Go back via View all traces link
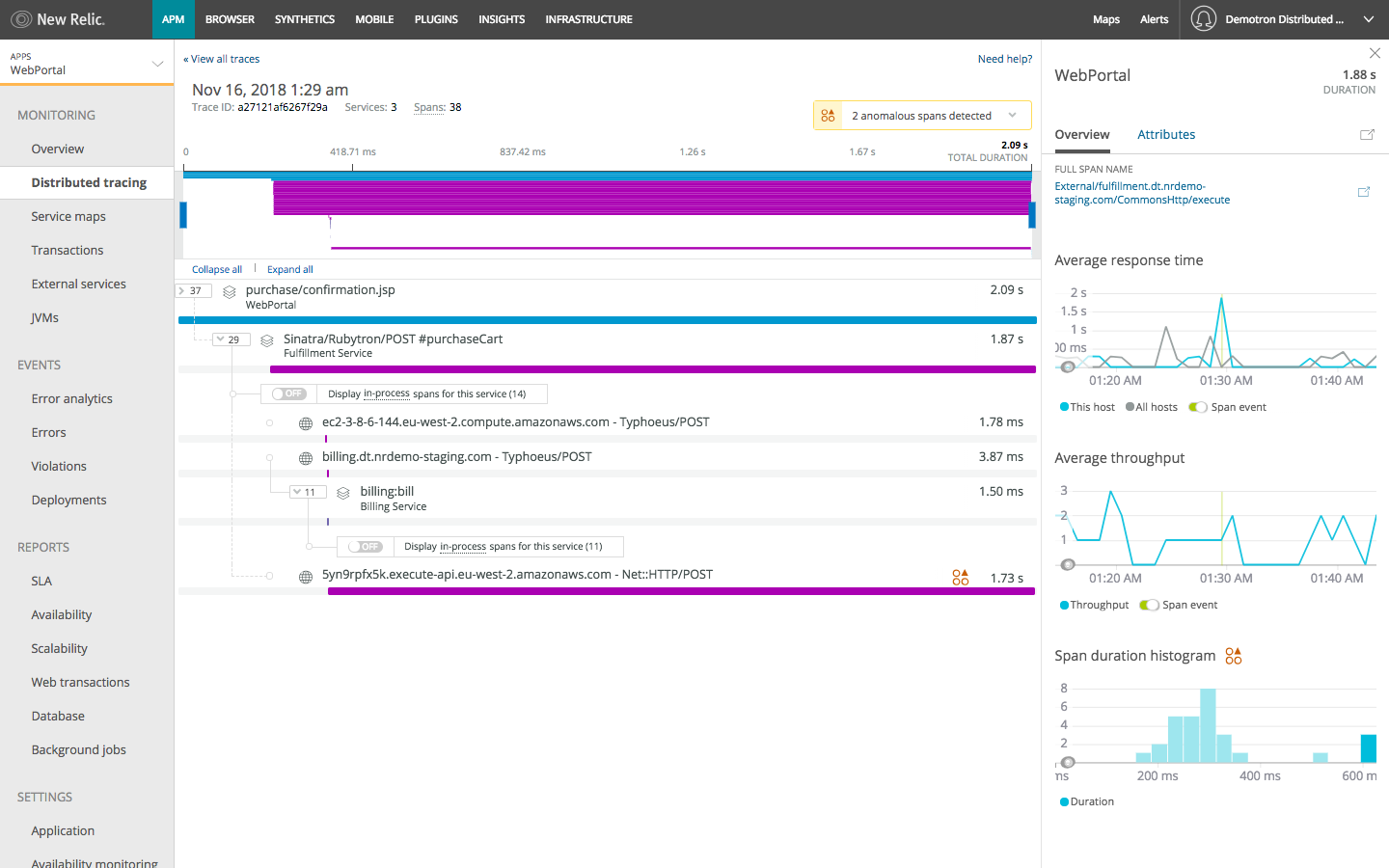 pos(222,59)
